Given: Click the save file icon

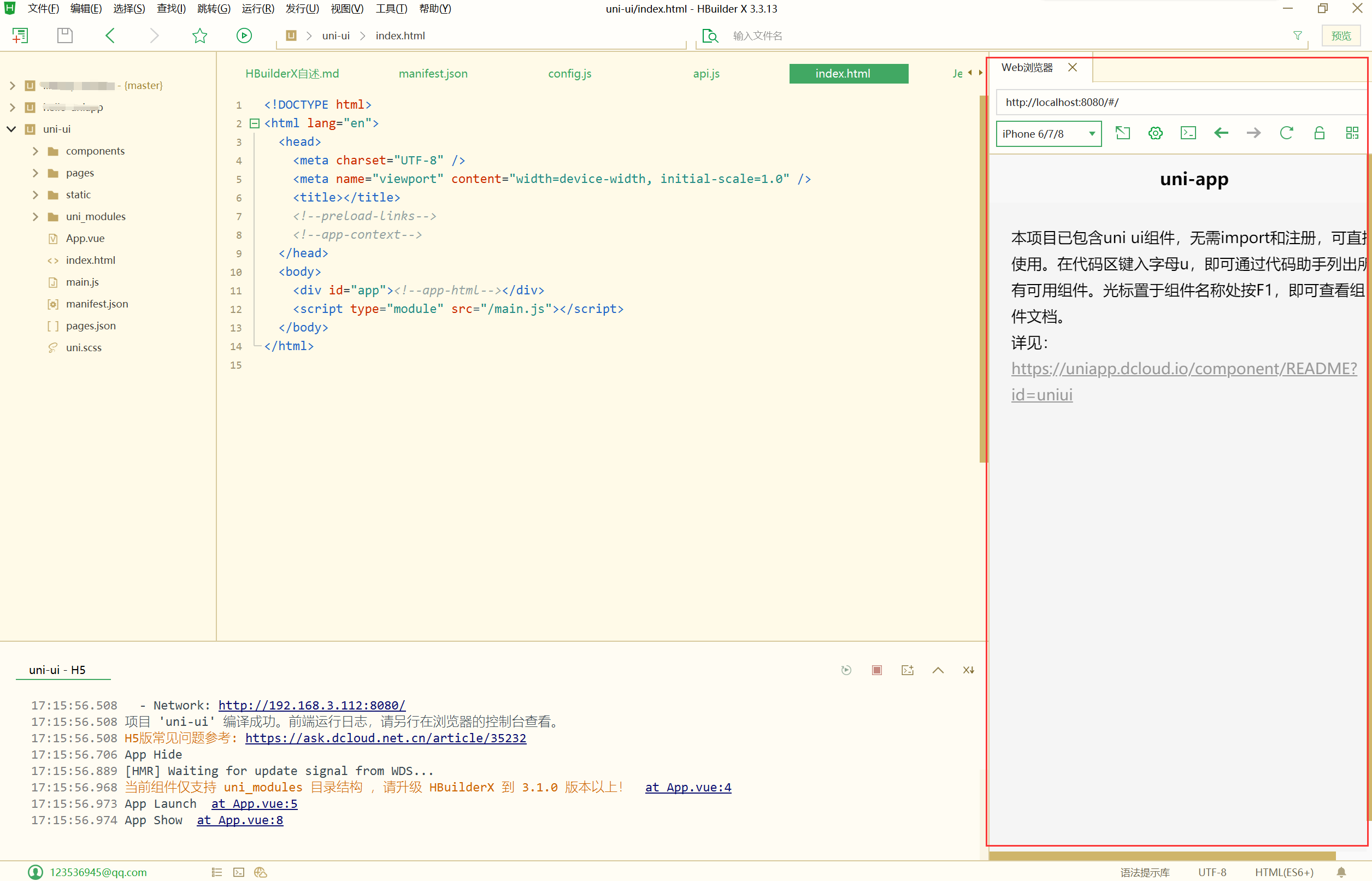Looking at the screenshot, I should [x=64, y=36].
